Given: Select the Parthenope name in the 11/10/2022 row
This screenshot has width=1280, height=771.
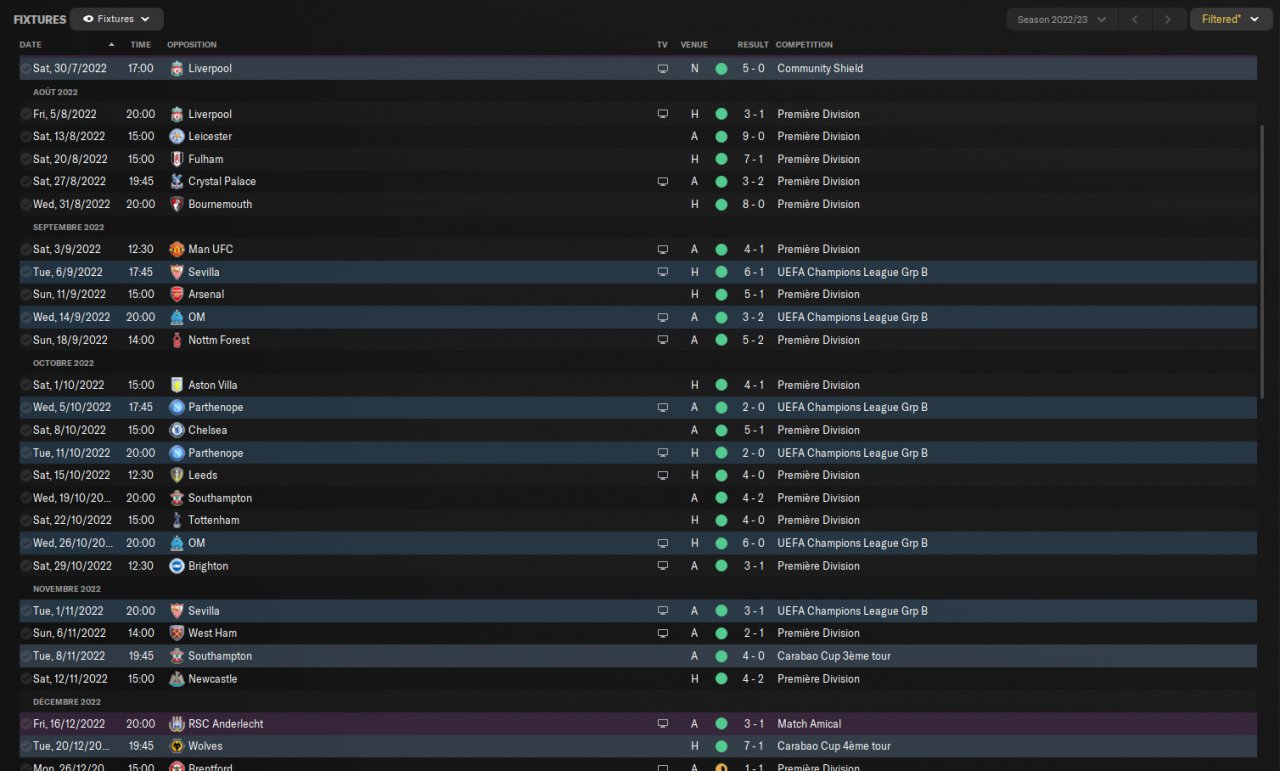Looking at the screenshot, I should click(216, 453).
